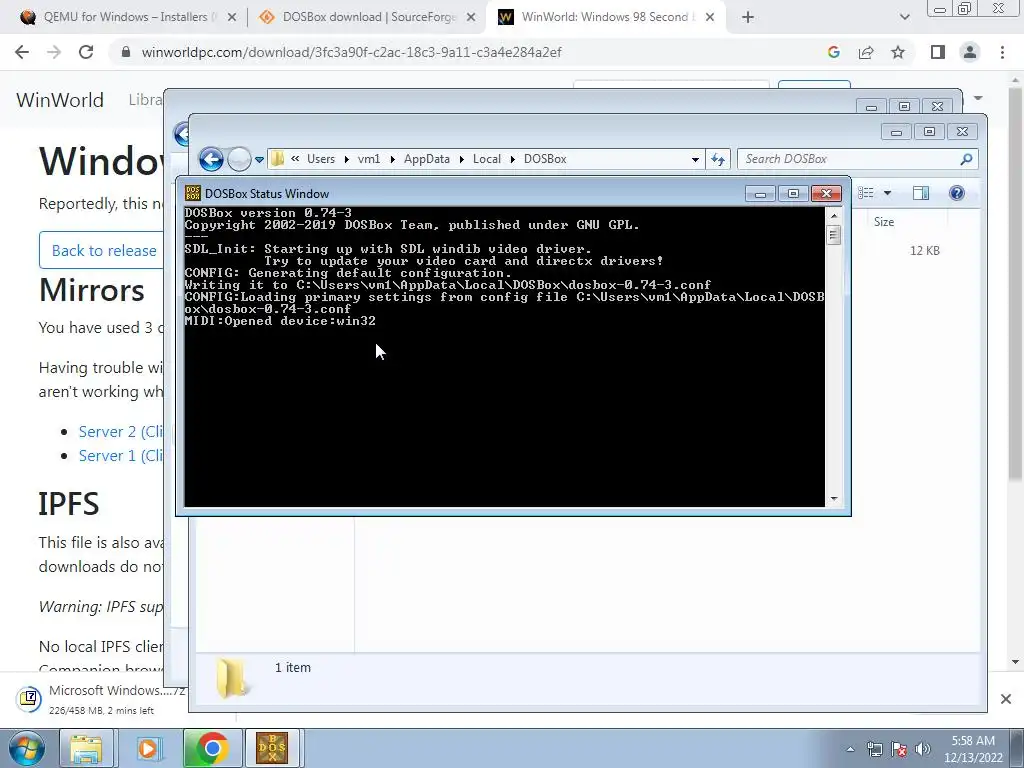Open Windows Explorer from taskbar
The width and height of the screenshot is (1024, 768).
pyautogui.click(x=86, y=748)
